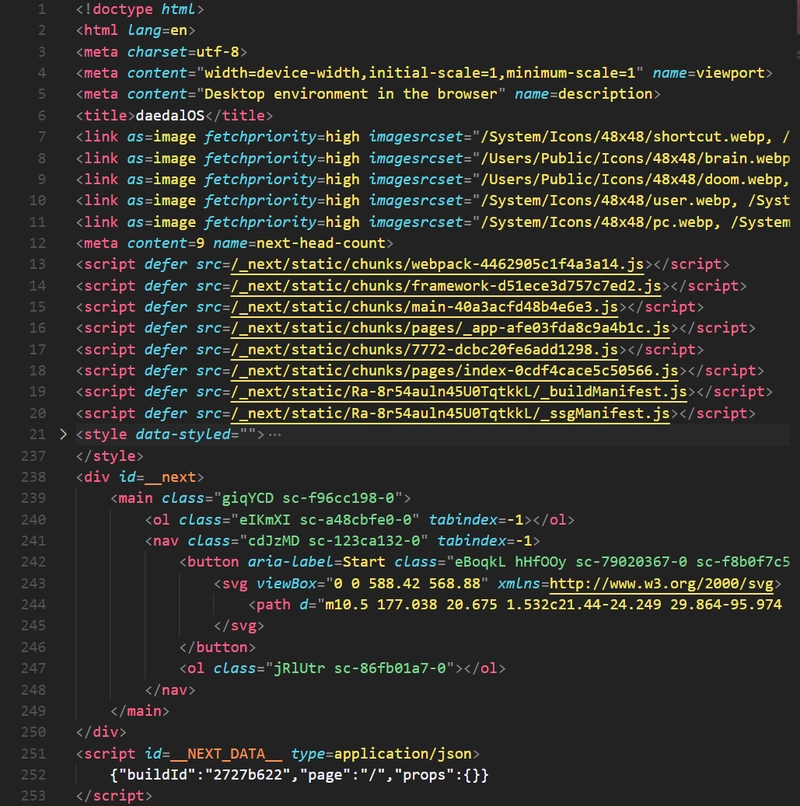Open the main-40a3acfd48b4e6e3.js link
The width and height of the screenshot is (800, 806).
click(x=424, y=307)
